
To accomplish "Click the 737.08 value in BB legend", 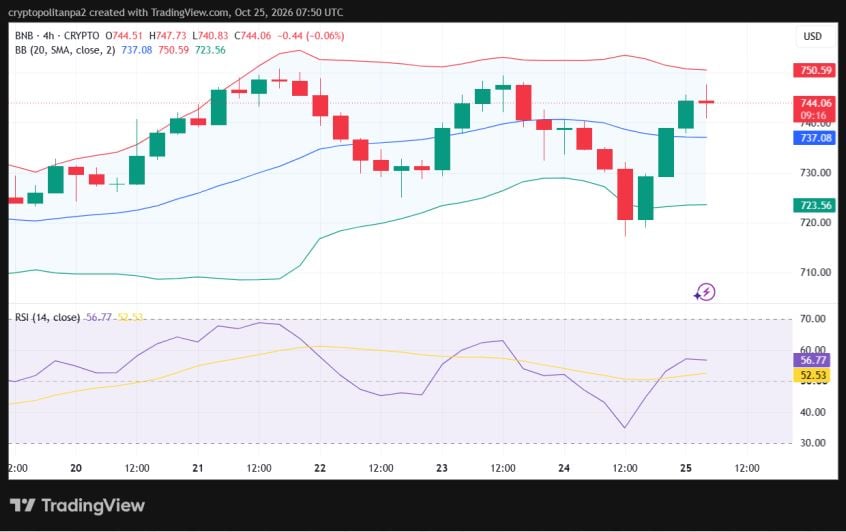I will coord(137,50).
